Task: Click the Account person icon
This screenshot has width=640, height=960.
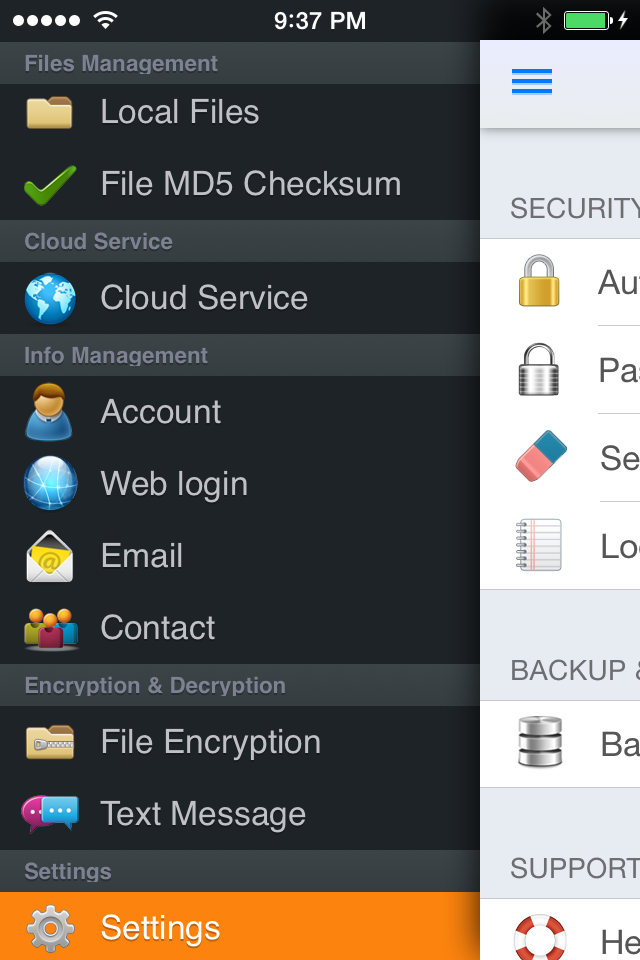Action: (49, 412)
